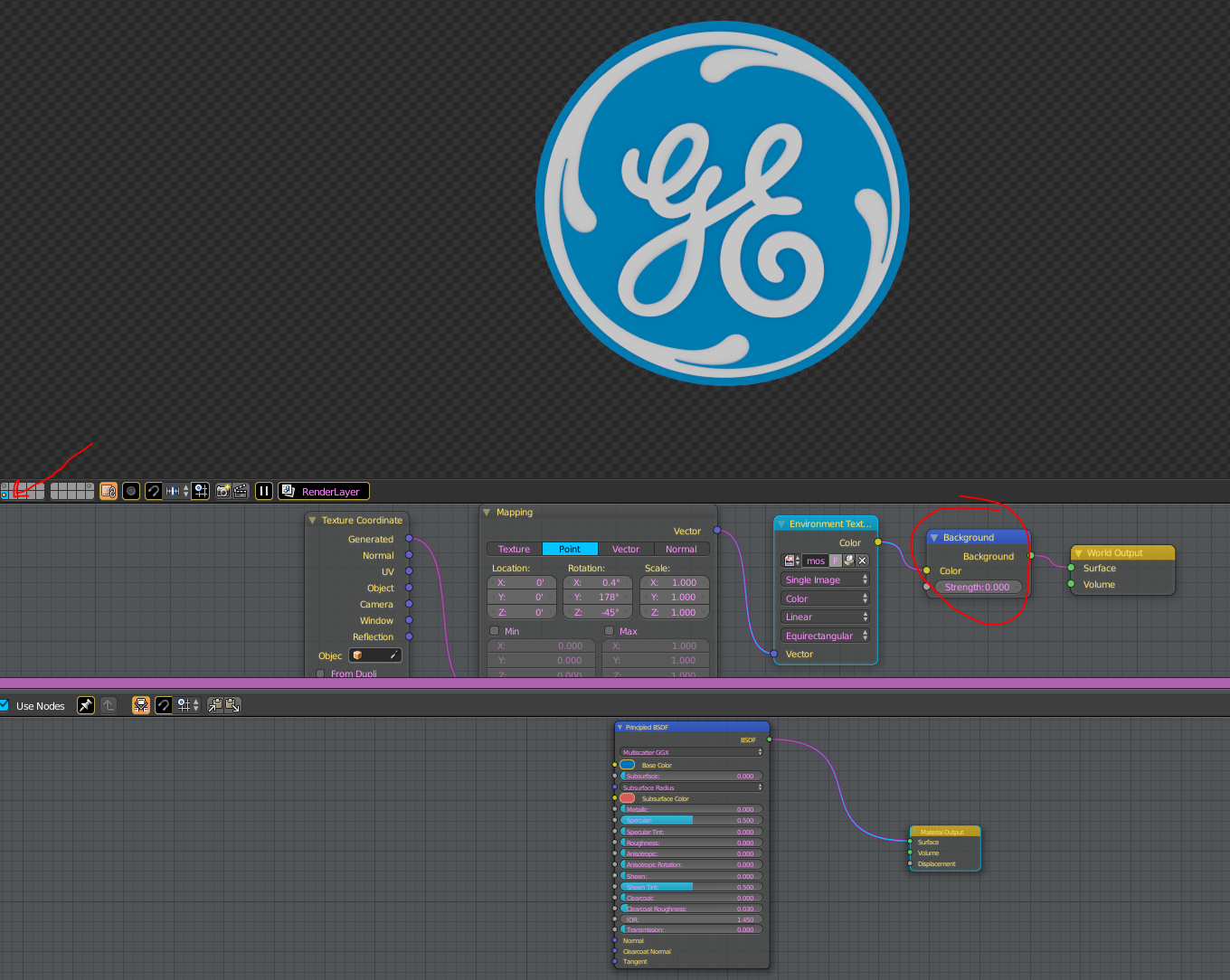Toggle auto-offset nodes icon in node editor
Screen dimensions: 1230x980
coord(141,705)
